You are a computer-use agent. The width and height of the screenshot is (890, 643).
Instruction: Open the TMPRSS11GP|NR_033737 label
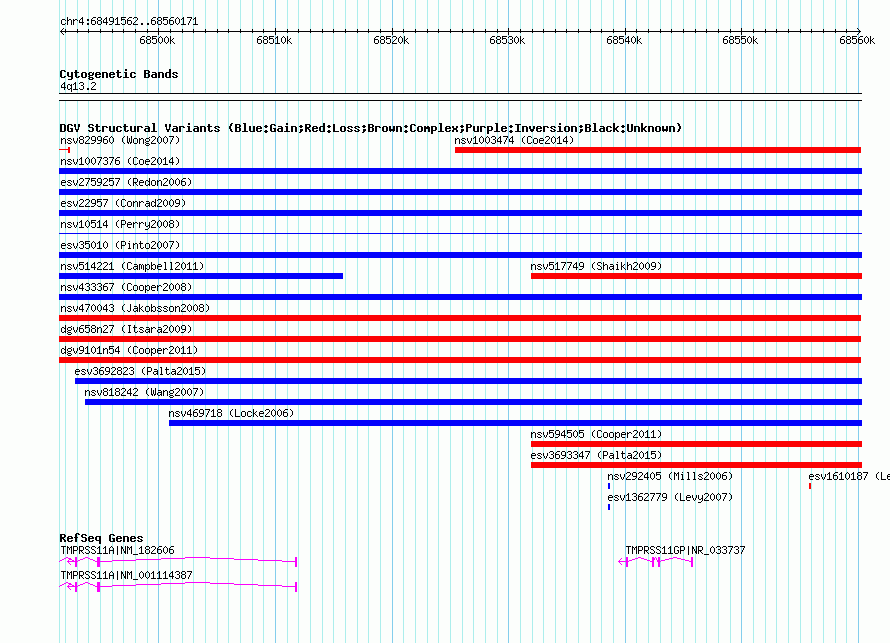[x=685, y=550]
